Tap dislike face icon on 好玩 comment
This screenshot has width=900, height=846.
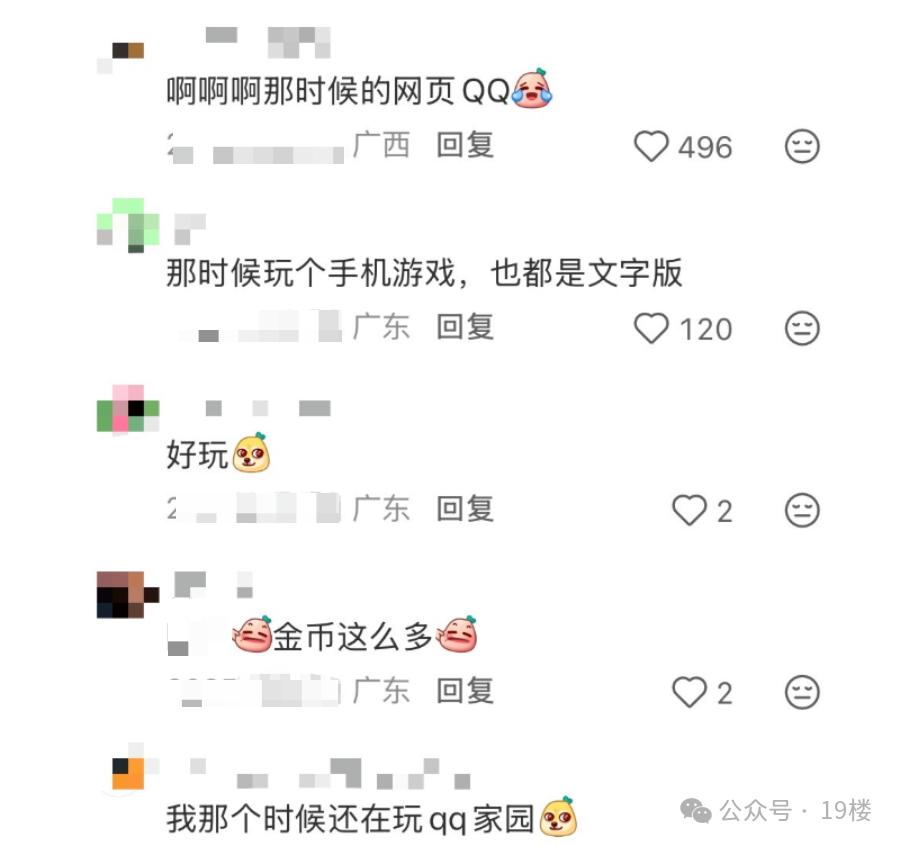[802, 510]
